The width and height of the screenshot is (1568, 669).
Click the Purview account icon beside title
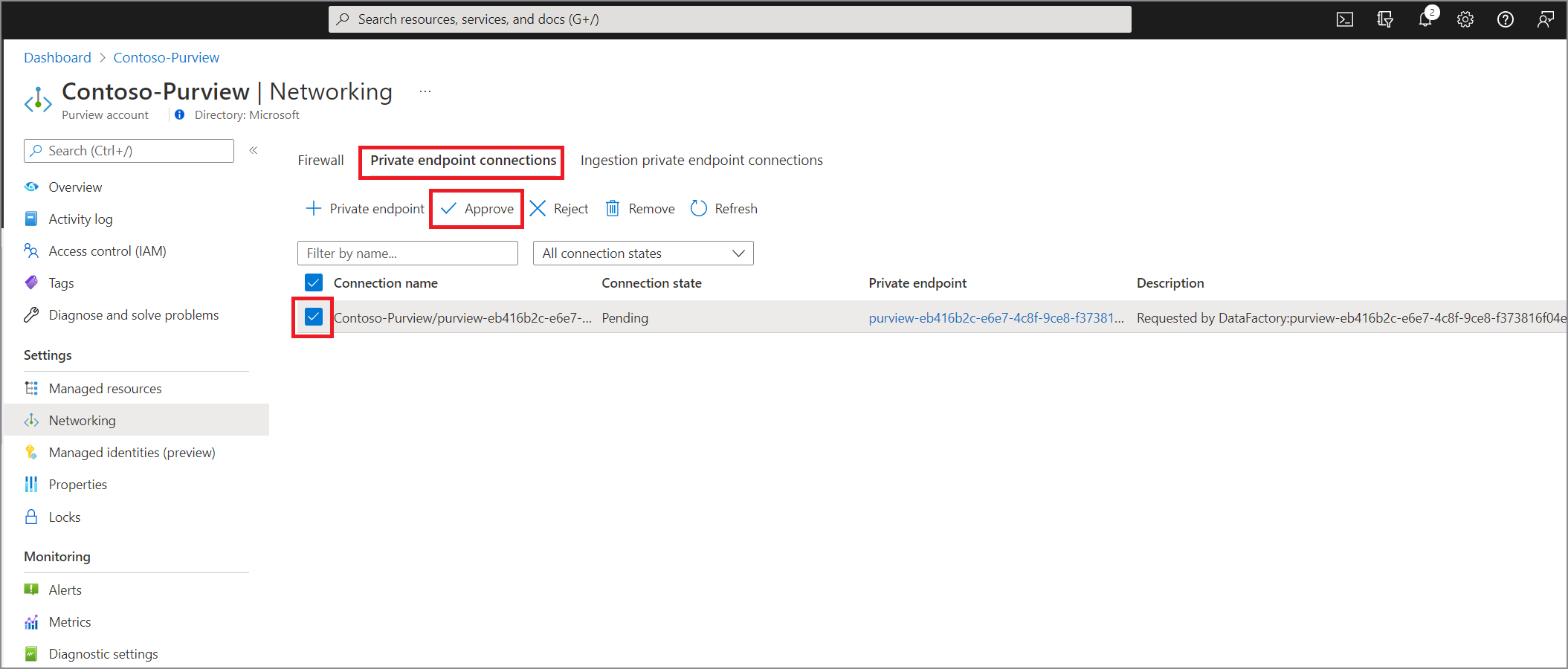coord(38,100)
